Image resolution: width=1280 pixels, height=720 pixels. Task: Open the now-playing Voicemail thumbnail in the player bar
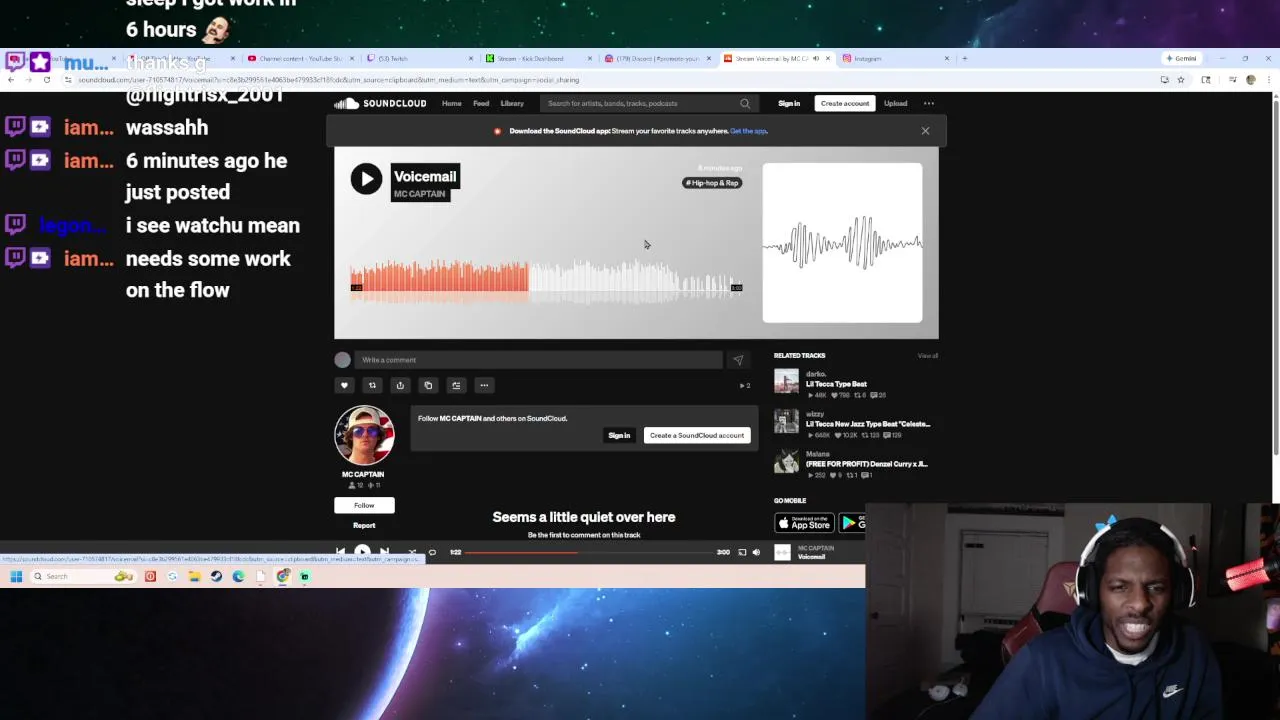pyautogui.click(x=783, y=552)
